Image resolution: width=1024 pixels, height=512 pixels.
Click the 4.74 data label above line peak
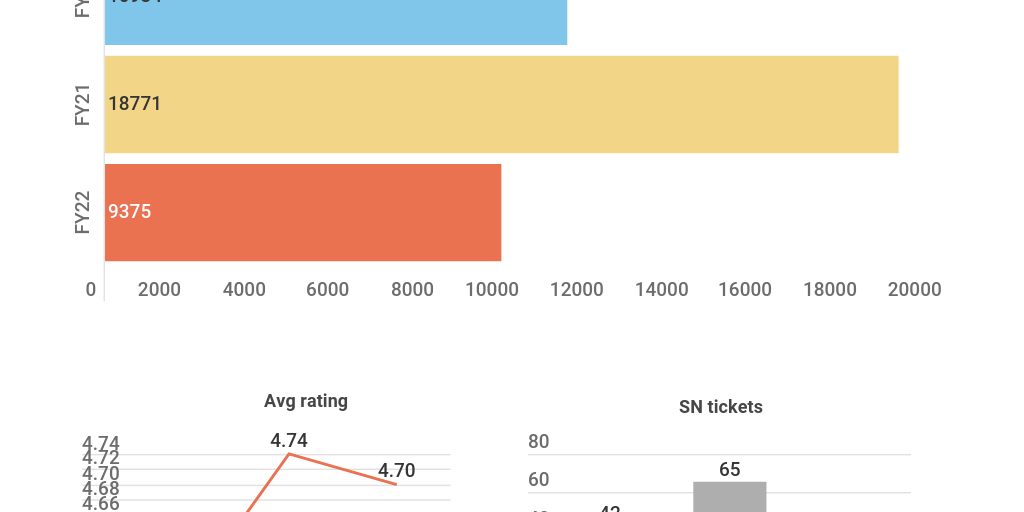pos(289,440)
